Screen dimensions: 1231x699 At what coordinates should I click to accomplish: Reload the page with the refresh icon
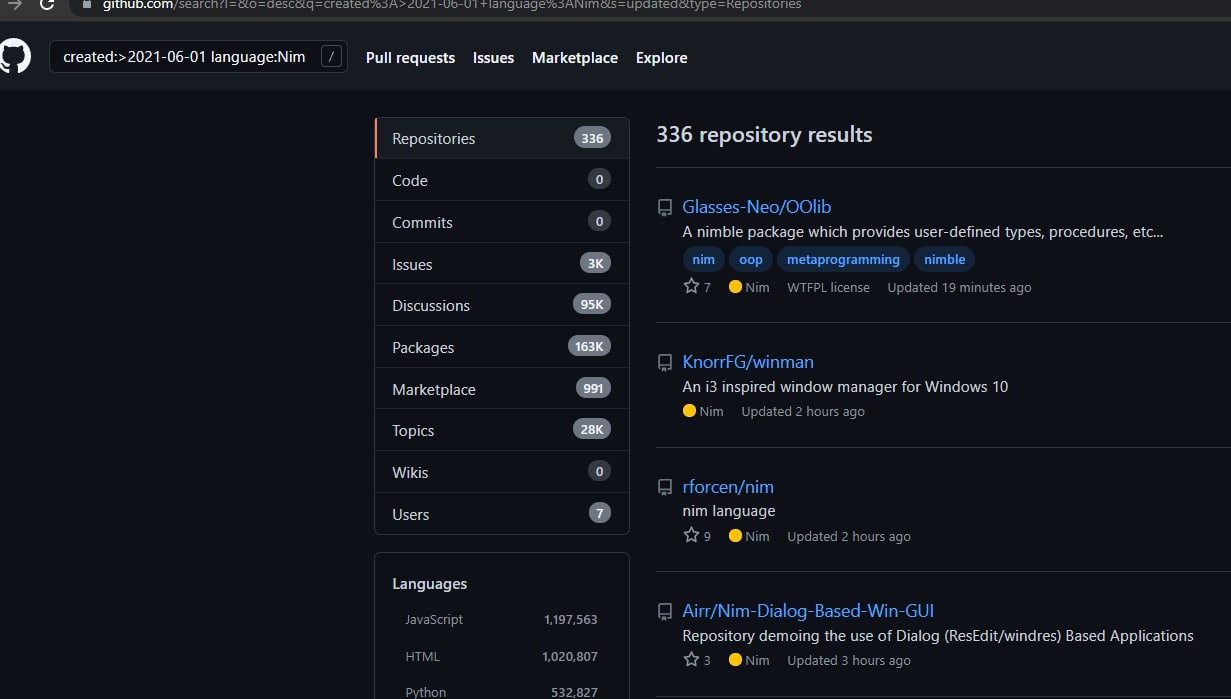coord(47,4)
